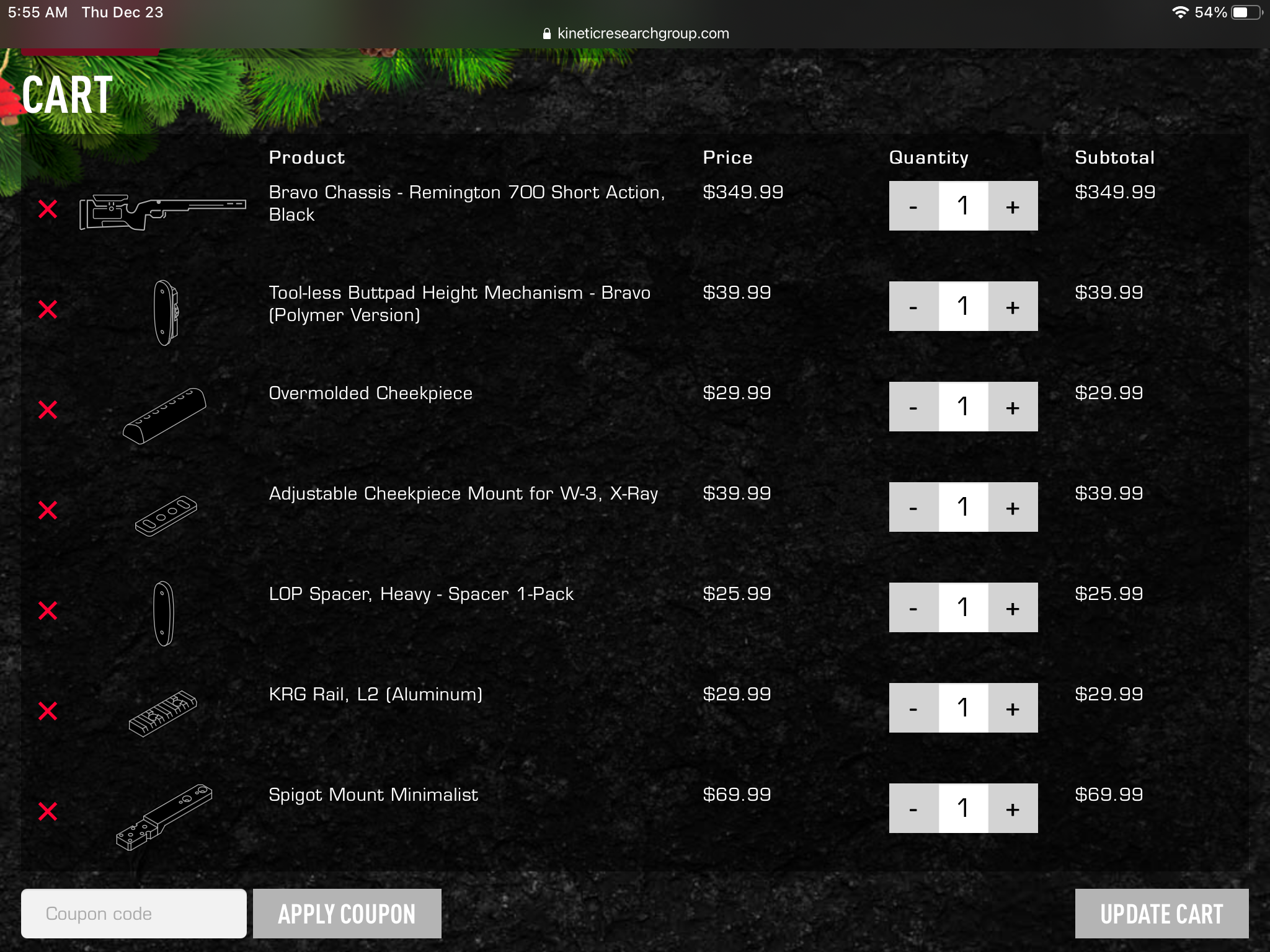
Task: Select the $69.99 Spigot Mount subtotal
Action: point(1109,795)
